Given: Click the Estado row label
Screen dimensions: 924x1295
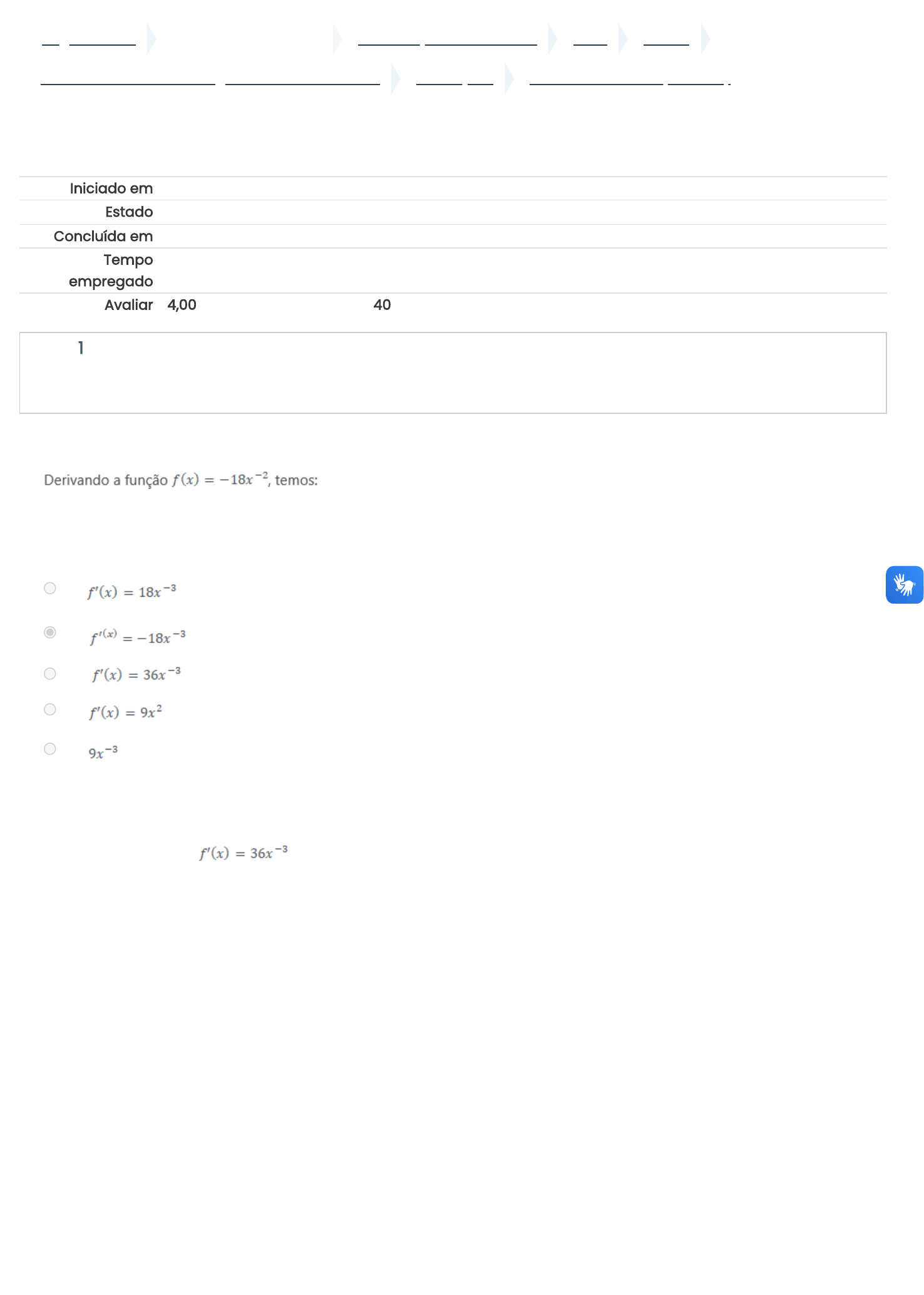Looking at the screenshot, I should [x=129, y=212].
